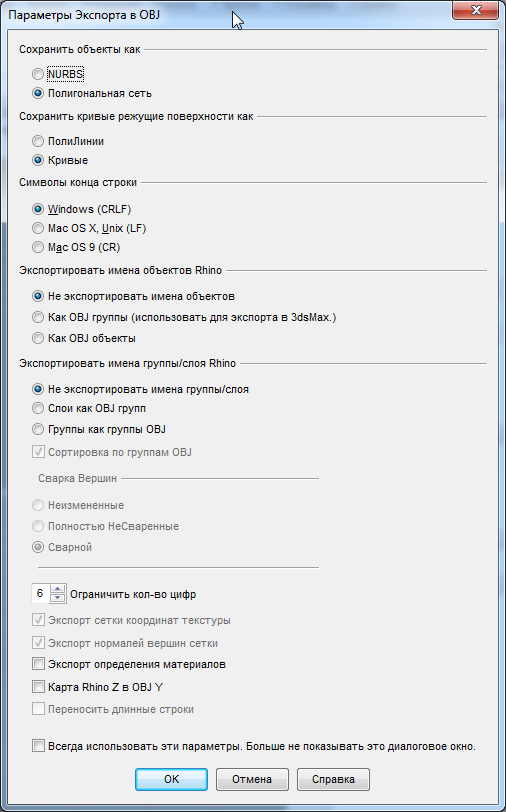Click the digit count field showing 6
This screenshot has height=812, width=506.
point(41,593)
